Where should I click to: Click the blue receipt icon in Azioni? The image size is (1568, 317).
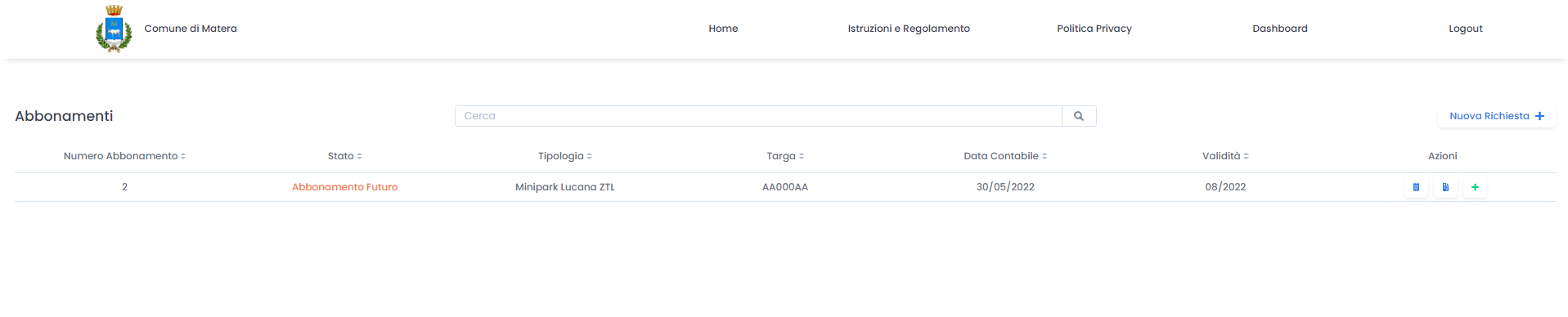pyautogui.click(x=1416, y=187)
